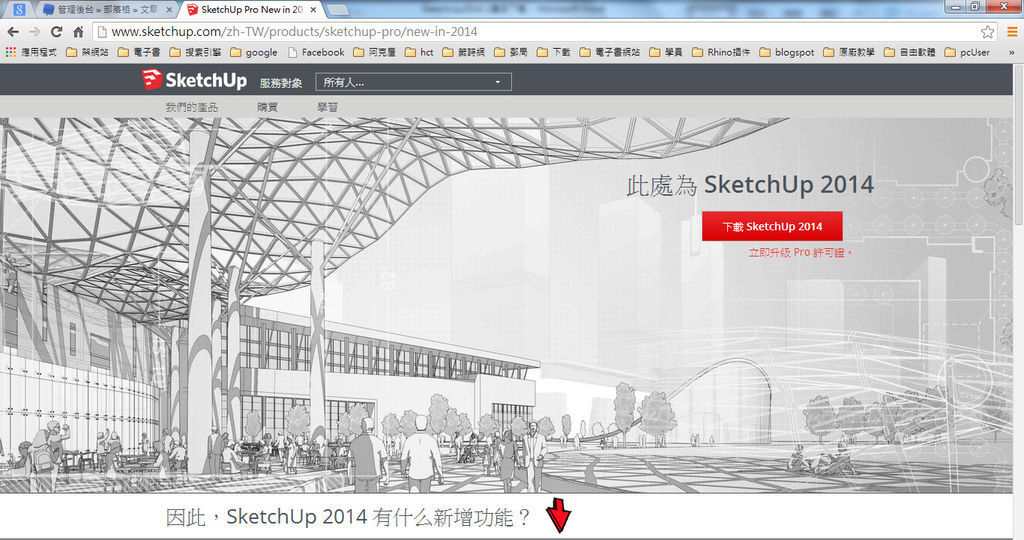Click the SketchUp 2014 hero banner image
Viewport: 1024px width, 540px height.
click(506, 305)
